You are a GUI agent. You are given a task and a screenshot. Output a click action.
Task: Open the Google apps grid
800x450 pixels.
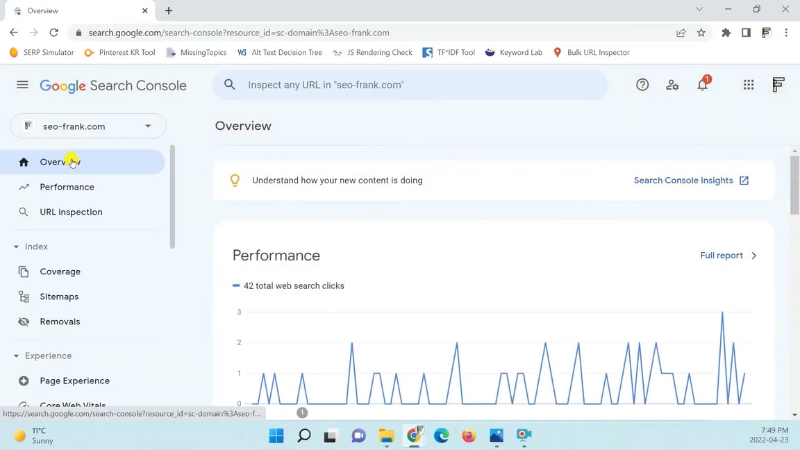click(x=748, y=85)
